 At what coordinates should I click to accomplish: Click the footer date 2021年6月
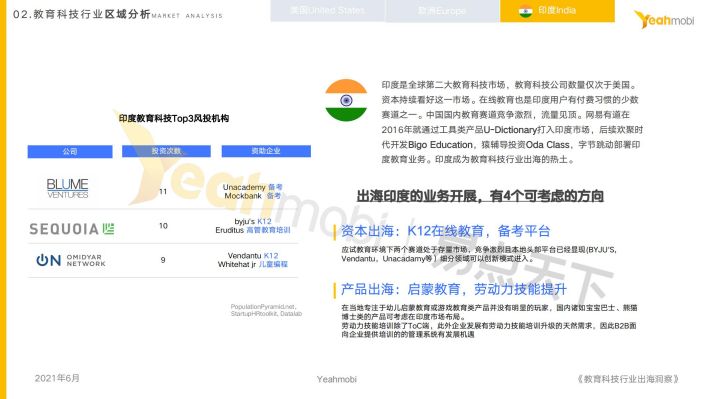click(57, 378)
